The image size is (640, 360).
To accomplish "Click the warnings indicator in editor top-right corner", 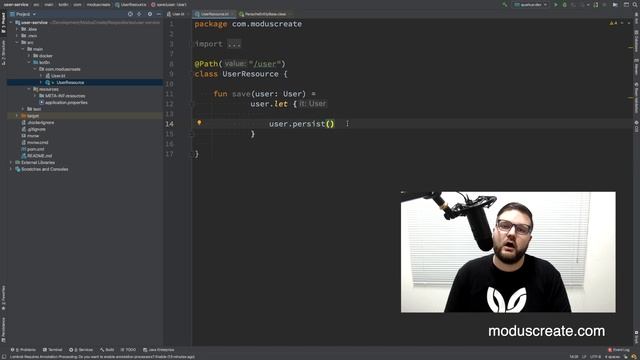I will [614, 23].
